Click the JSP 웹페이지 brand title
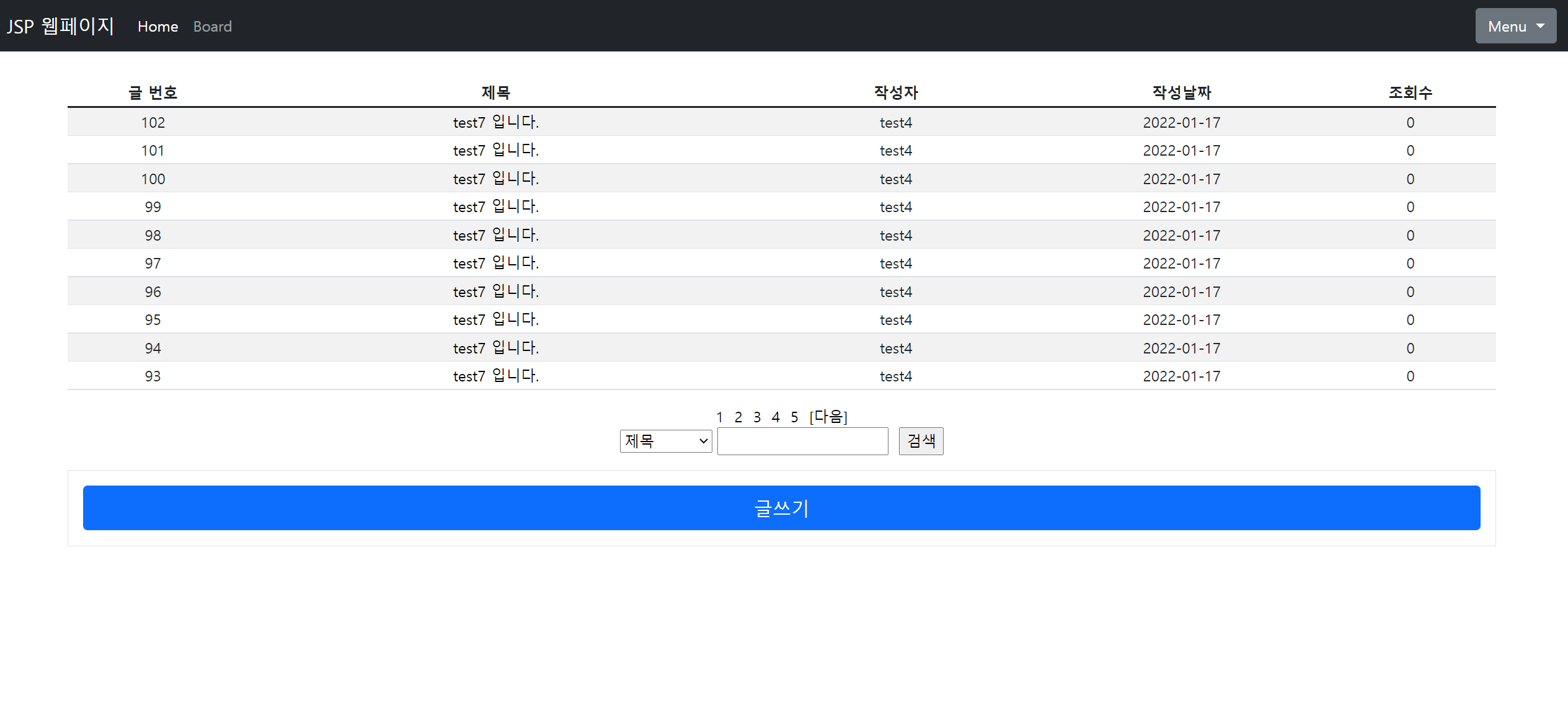 (60, 26)
